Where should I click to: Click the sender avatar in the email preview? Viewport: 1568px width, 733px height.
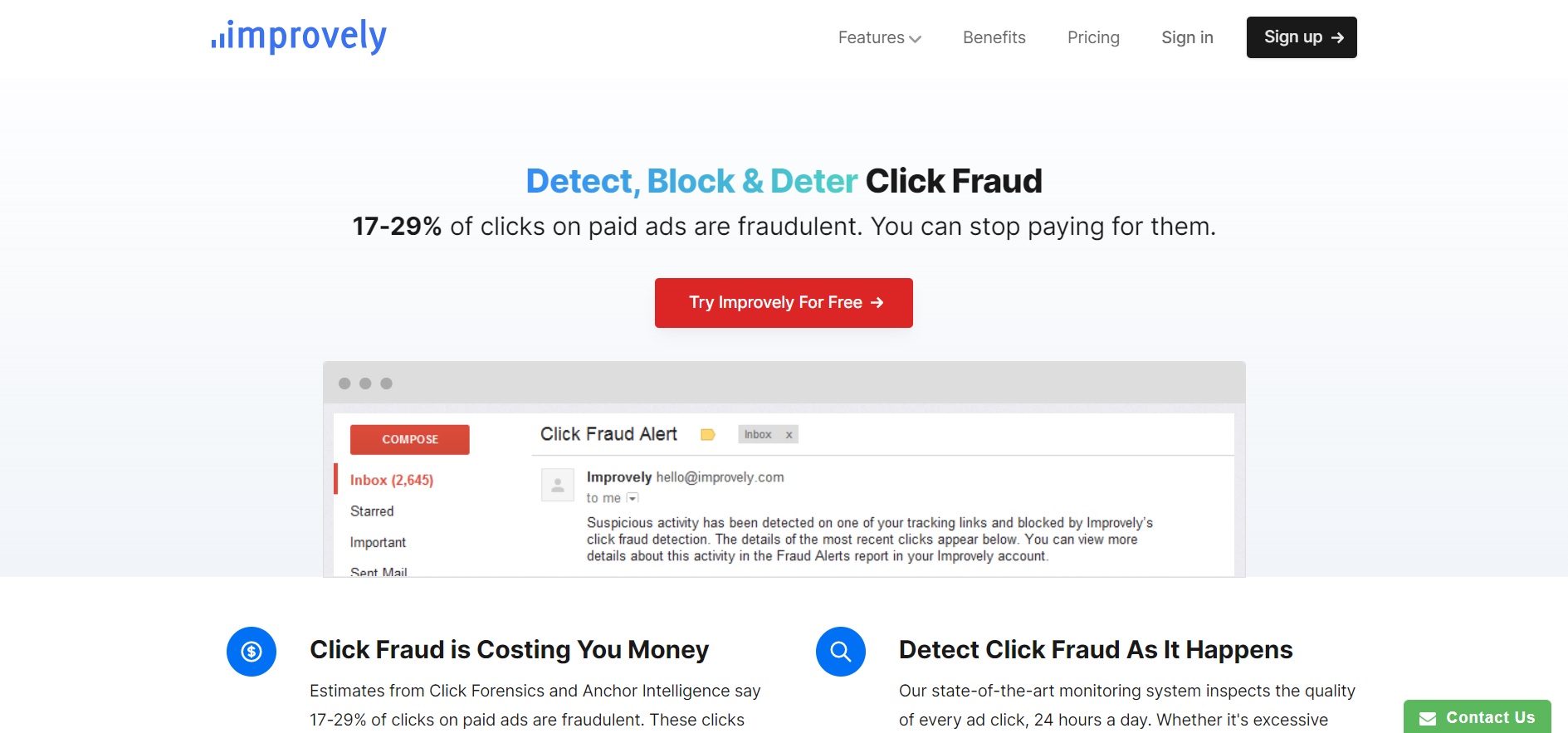557,485
